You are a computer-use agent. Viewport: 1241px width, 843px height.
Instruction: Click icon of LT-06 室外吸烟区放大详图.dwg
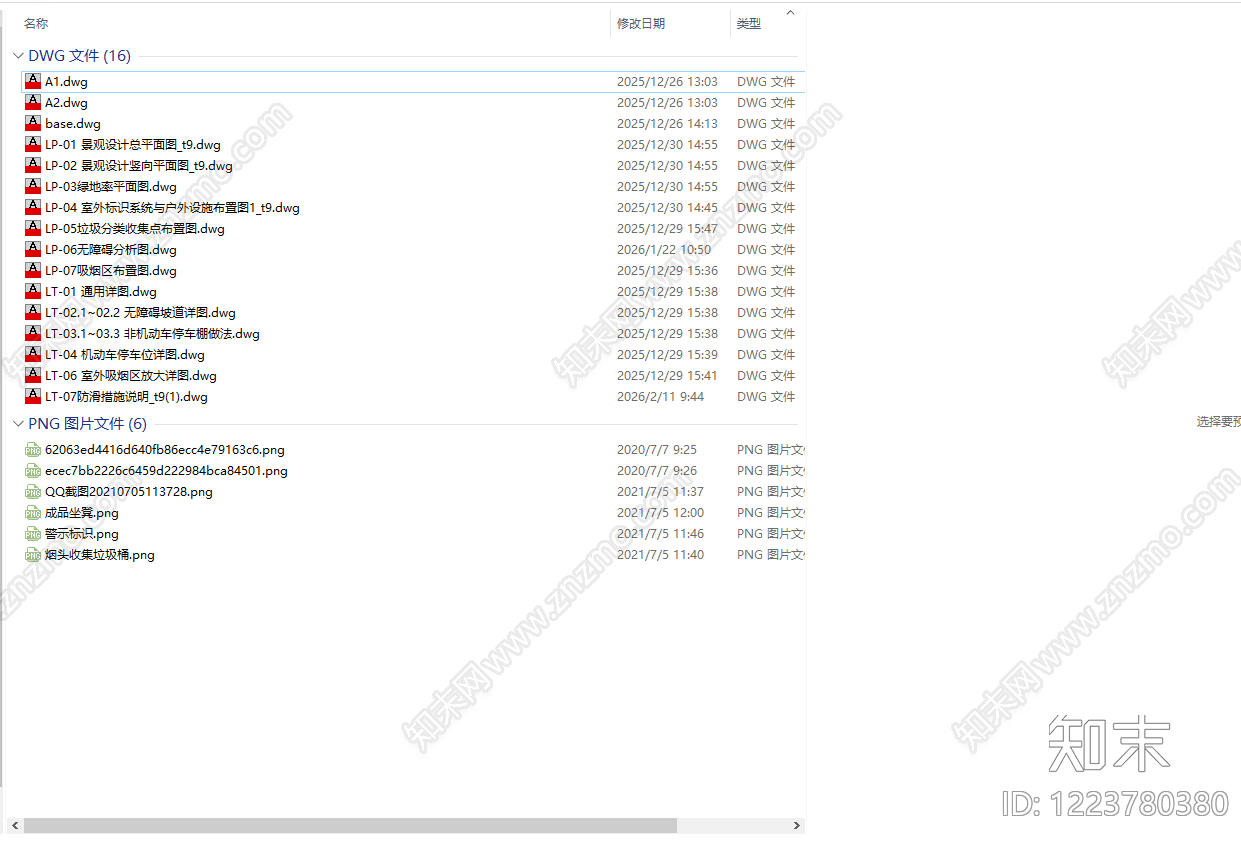tap(33, 376)
